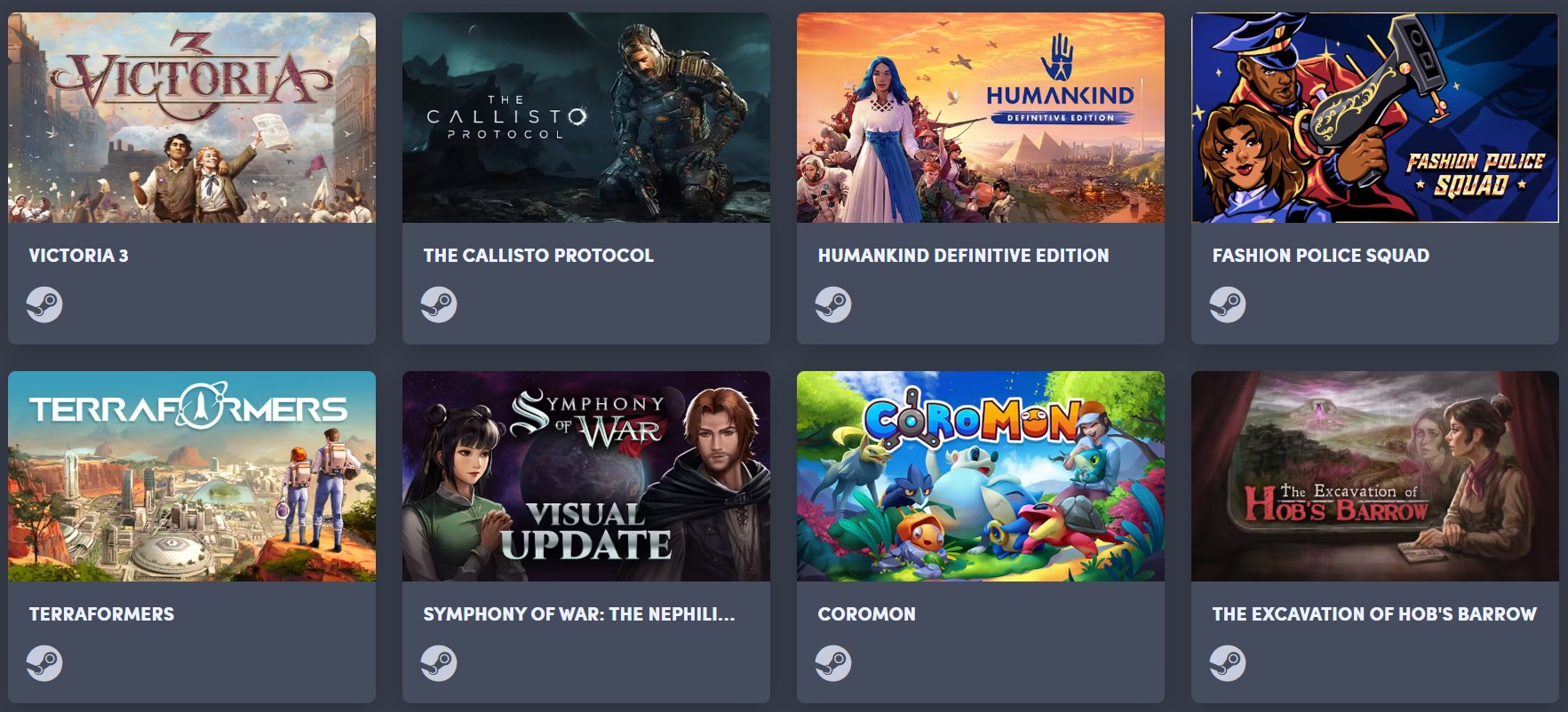Select the Humankind Definitive Edition artwork
Screen dimensions: 1568x712
(981, 117)
